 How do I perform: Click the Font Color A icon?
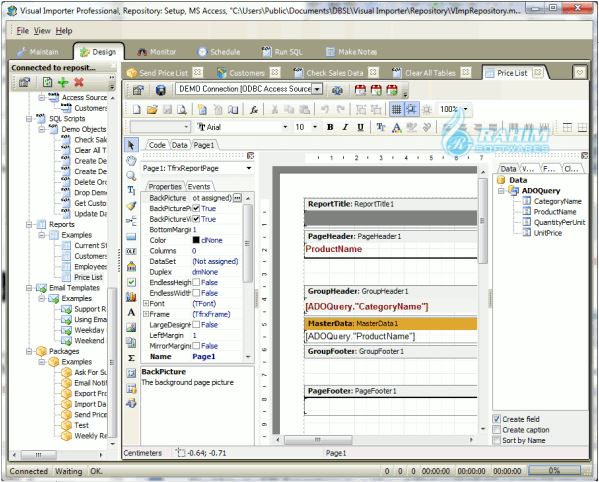(397, 127)
